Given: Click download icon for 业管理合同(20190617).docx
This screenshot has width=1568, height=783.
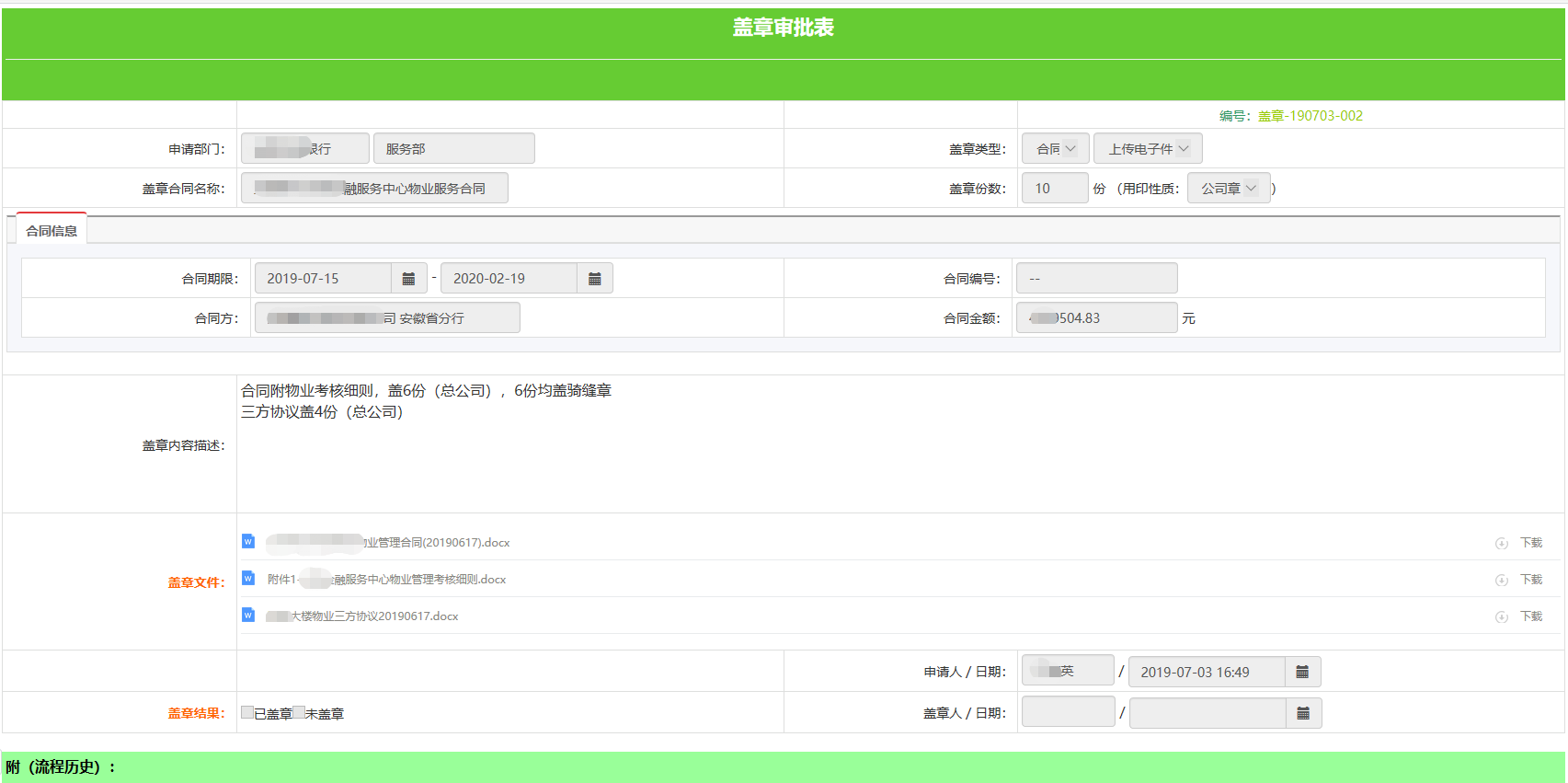Looking at the screenshot, I should pyautogui.click(x=1501, y=543).
